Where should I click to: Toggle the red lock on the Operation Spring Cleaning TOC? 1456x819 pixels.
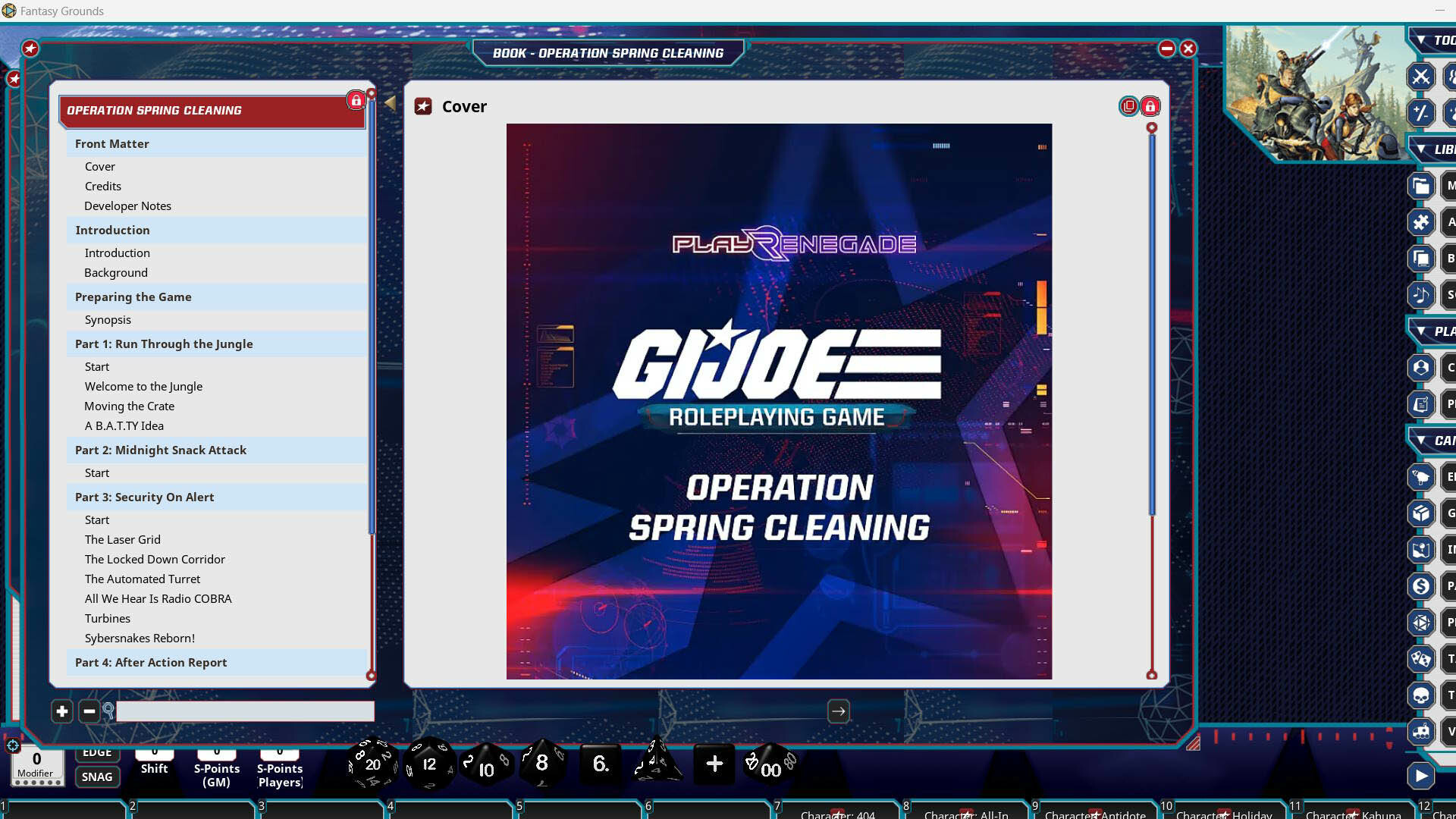tap(356, 99)
